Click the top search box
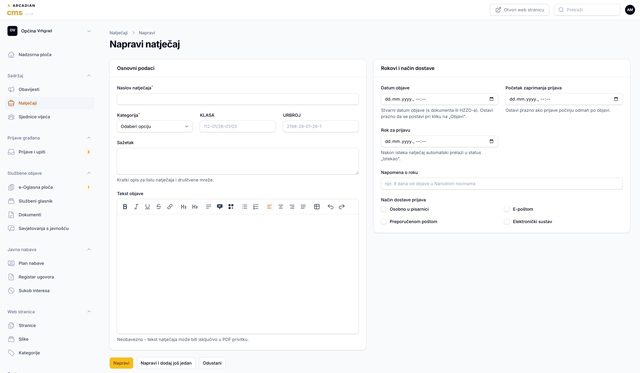 587,10
